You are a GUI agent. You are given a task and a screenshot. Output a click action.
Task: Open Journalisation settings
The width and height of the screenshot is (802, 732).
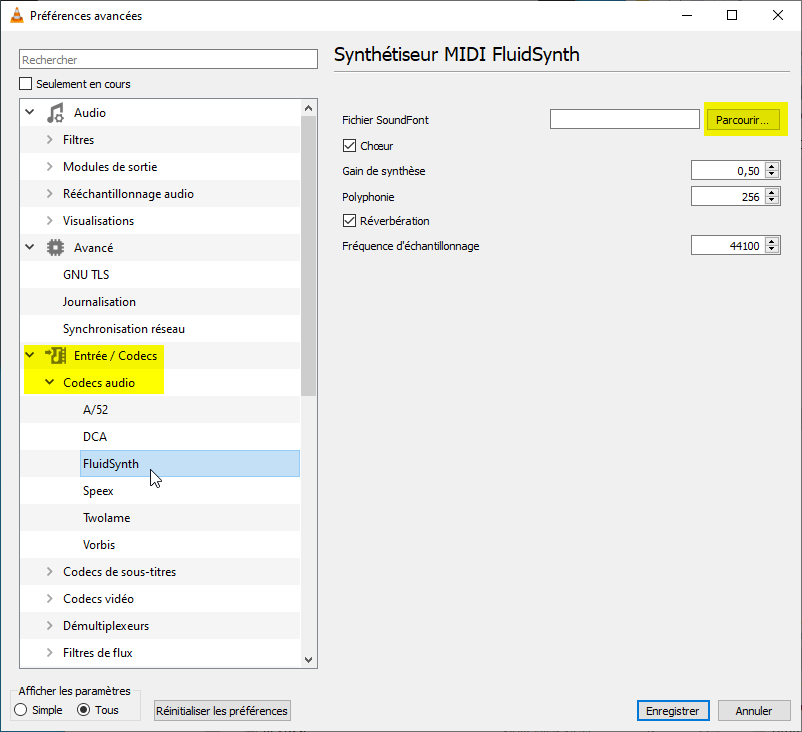(x=99, y=302)
